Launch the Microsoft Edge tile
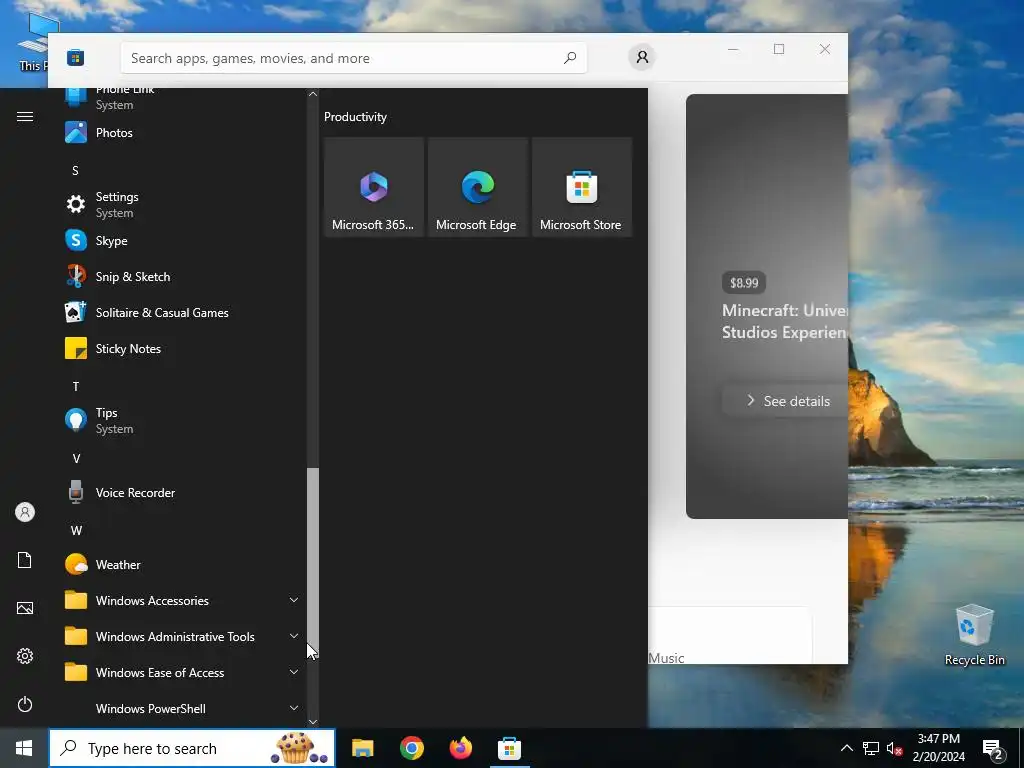This screenshot has height=768, width=1024. [477, 187]
